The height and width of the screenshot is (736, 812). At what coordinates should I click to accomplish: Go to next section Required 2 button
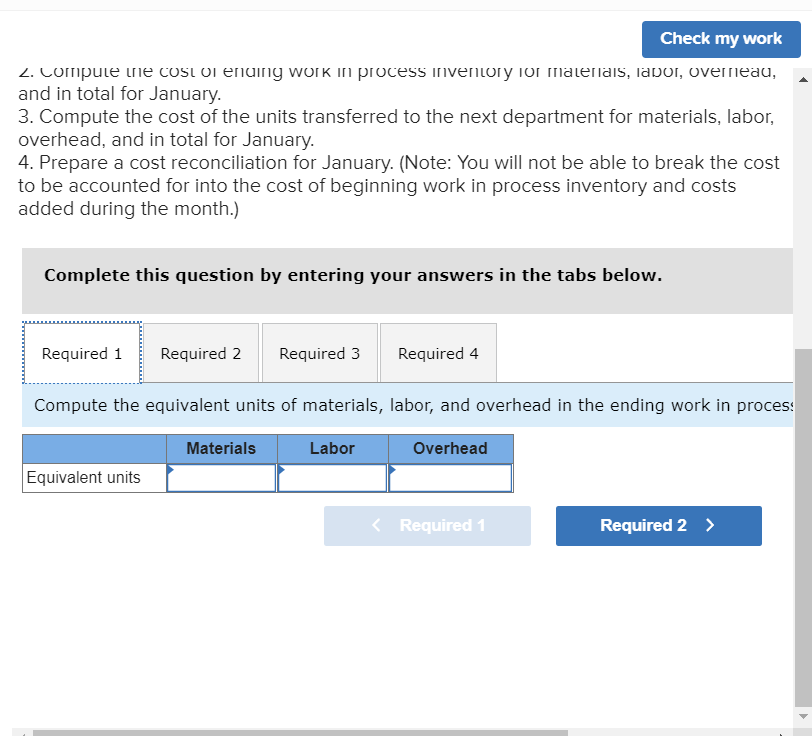[x=659, y=526]
